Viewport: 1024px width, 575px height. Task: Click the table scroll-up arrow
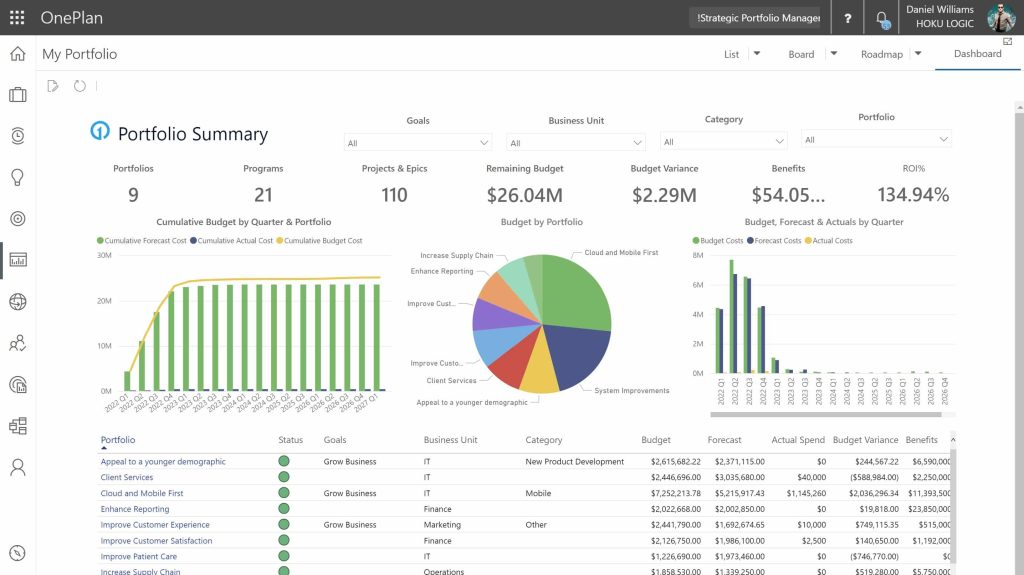953,440
